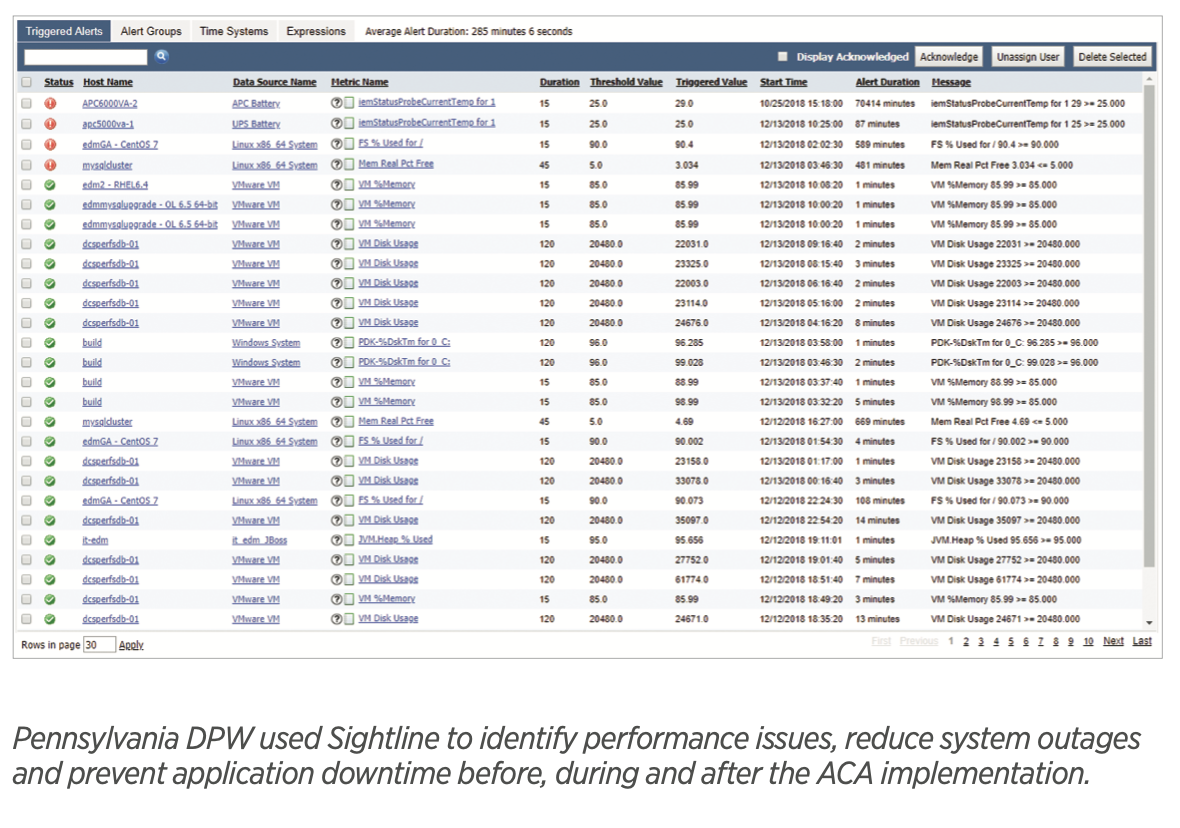Sort the table by Alert Duration column
Viewport: 1180px width, 828px height.
pos(887,83)
